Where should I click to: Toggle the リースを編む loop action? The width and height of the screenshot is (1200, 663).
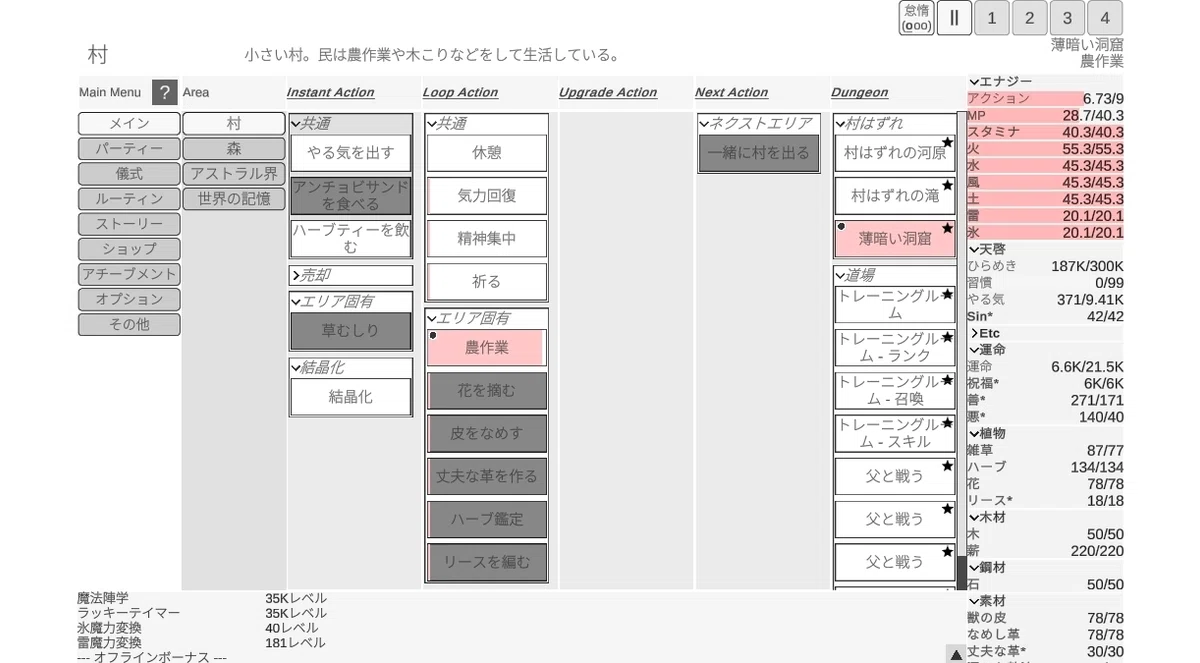click(487, 562)
